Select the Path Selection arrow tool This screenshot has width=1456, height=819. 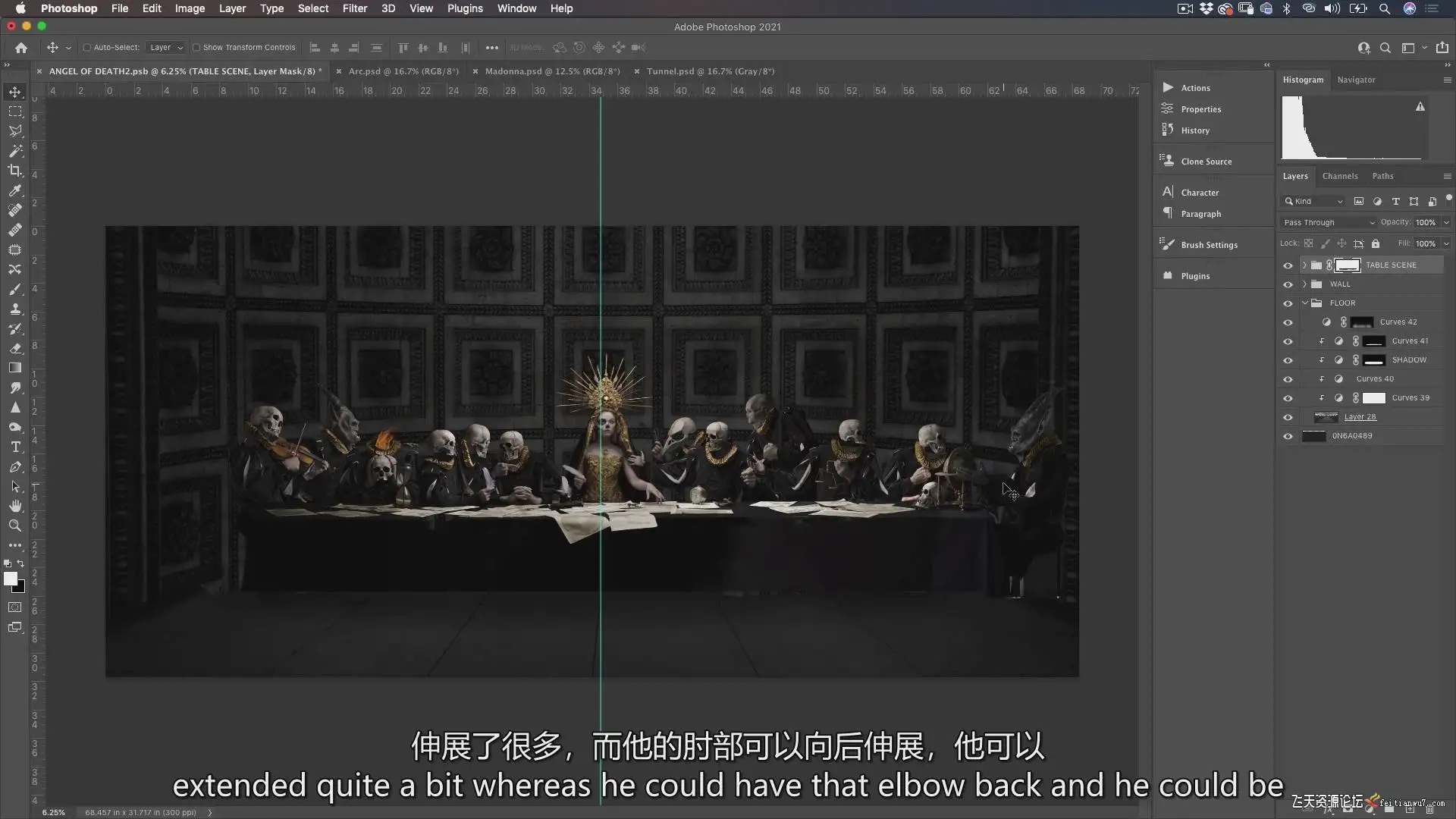click(x=15, y=486)
